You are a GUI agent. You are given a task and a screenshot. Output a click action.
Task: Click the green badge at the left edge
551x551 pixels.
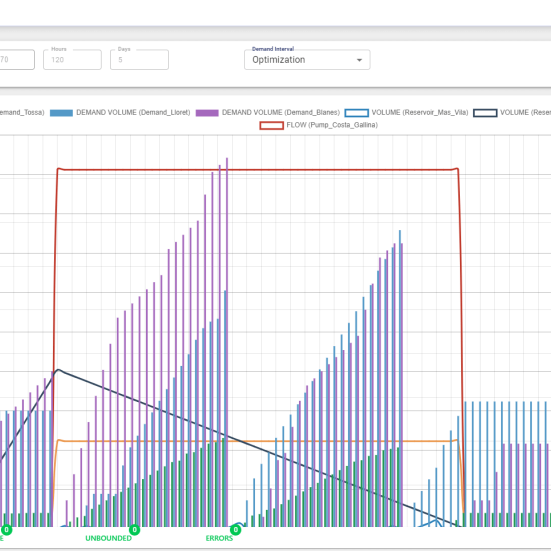pyautogui.click(x=6, y=530)
